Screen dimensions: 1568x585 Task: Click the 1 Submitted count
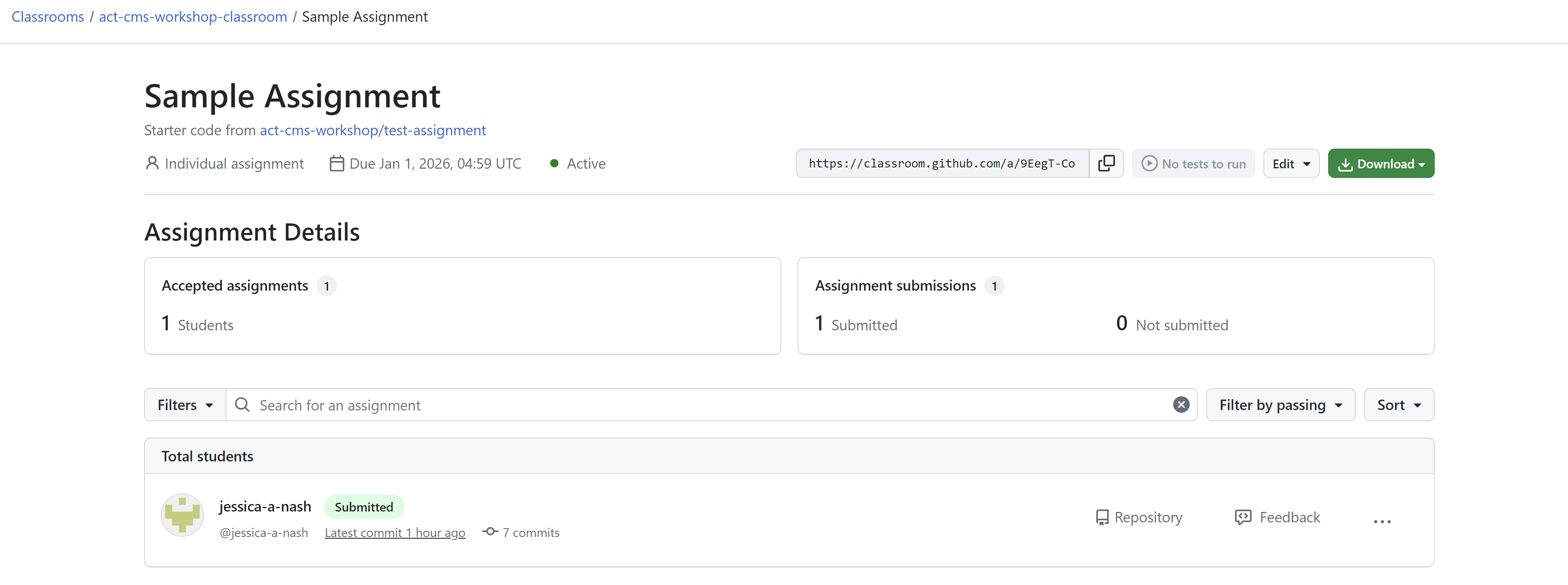[856, 324]
